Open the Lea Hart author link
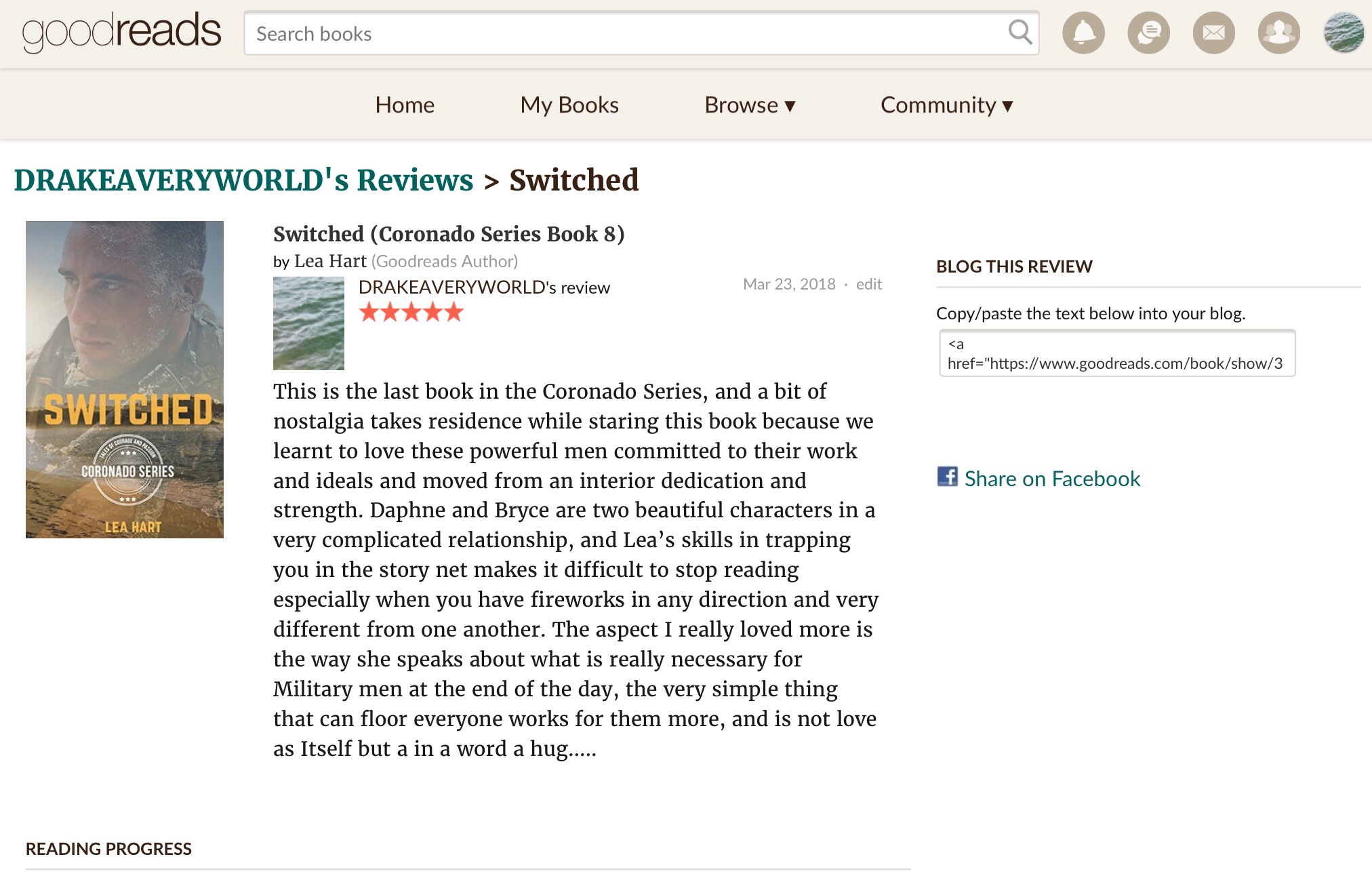Image resolution: width=1372 pixels, height=878 pixels. click(330, 261)
